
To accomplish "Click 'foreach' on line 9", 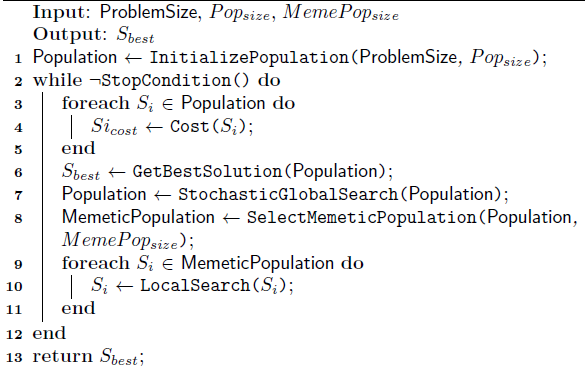I will coord(96,263).
